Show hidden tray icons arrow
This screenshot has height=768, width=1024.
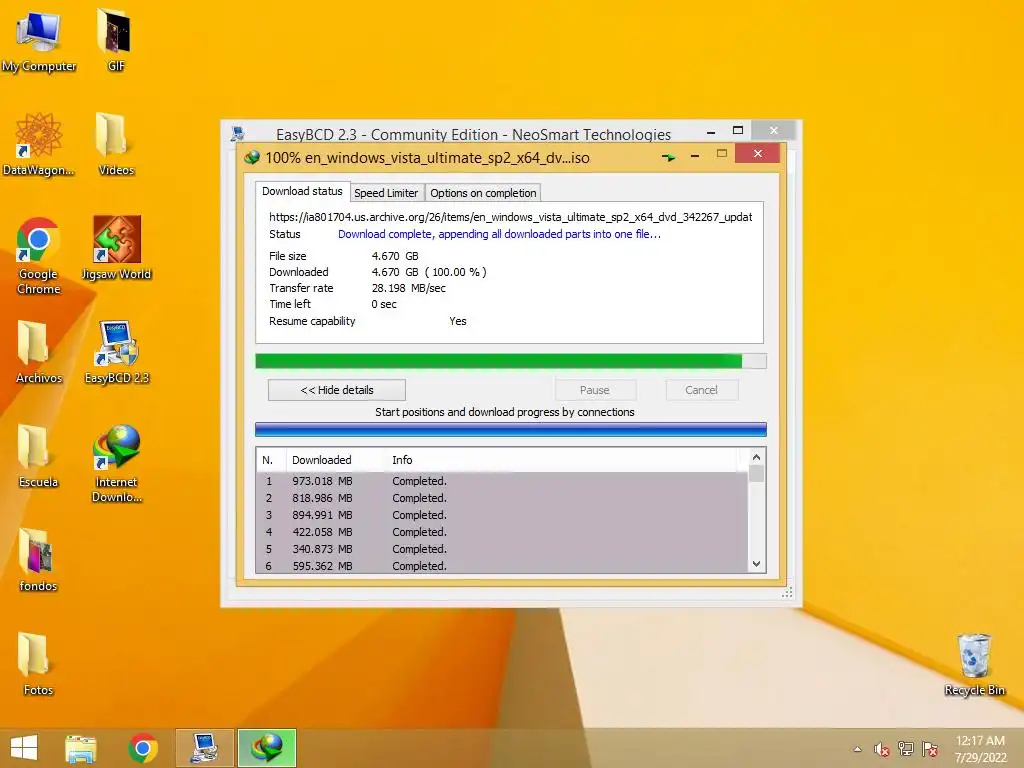click(857, 749)
